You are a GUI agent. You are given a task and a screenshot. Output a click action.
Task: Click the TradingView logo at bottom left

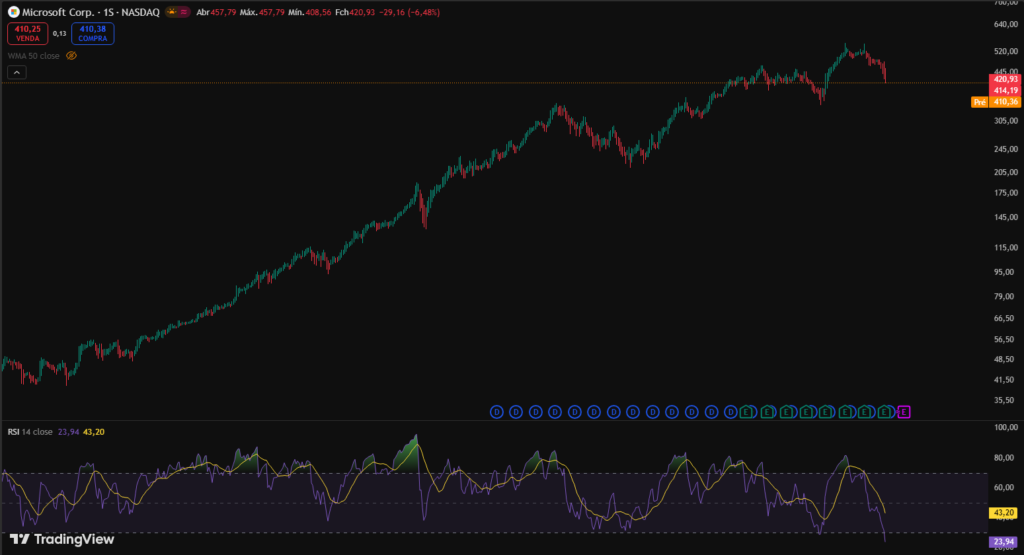point(61,540)
